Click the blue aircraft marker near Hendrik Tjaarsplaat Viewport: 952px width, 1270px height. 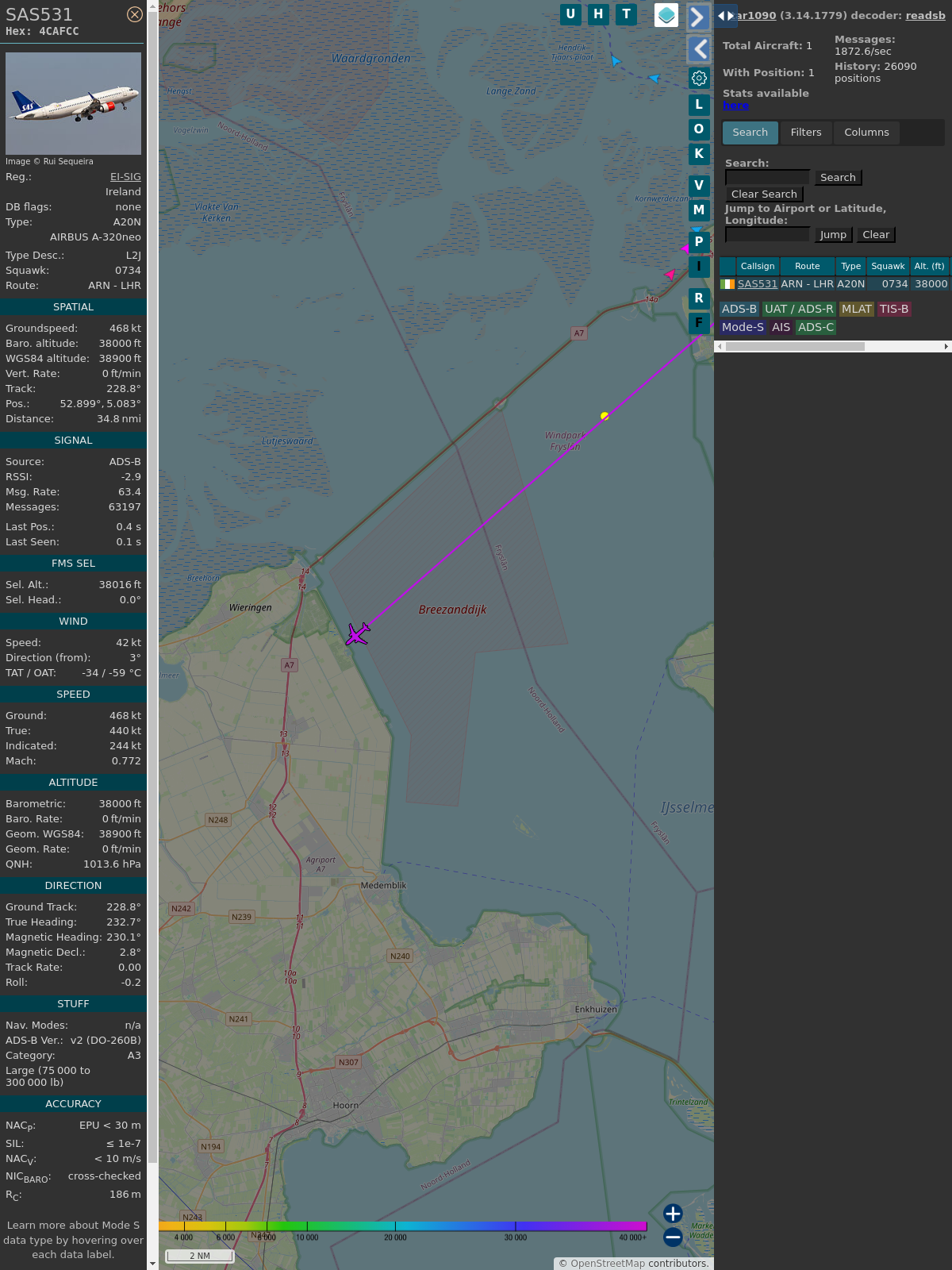tap(616, 60)
